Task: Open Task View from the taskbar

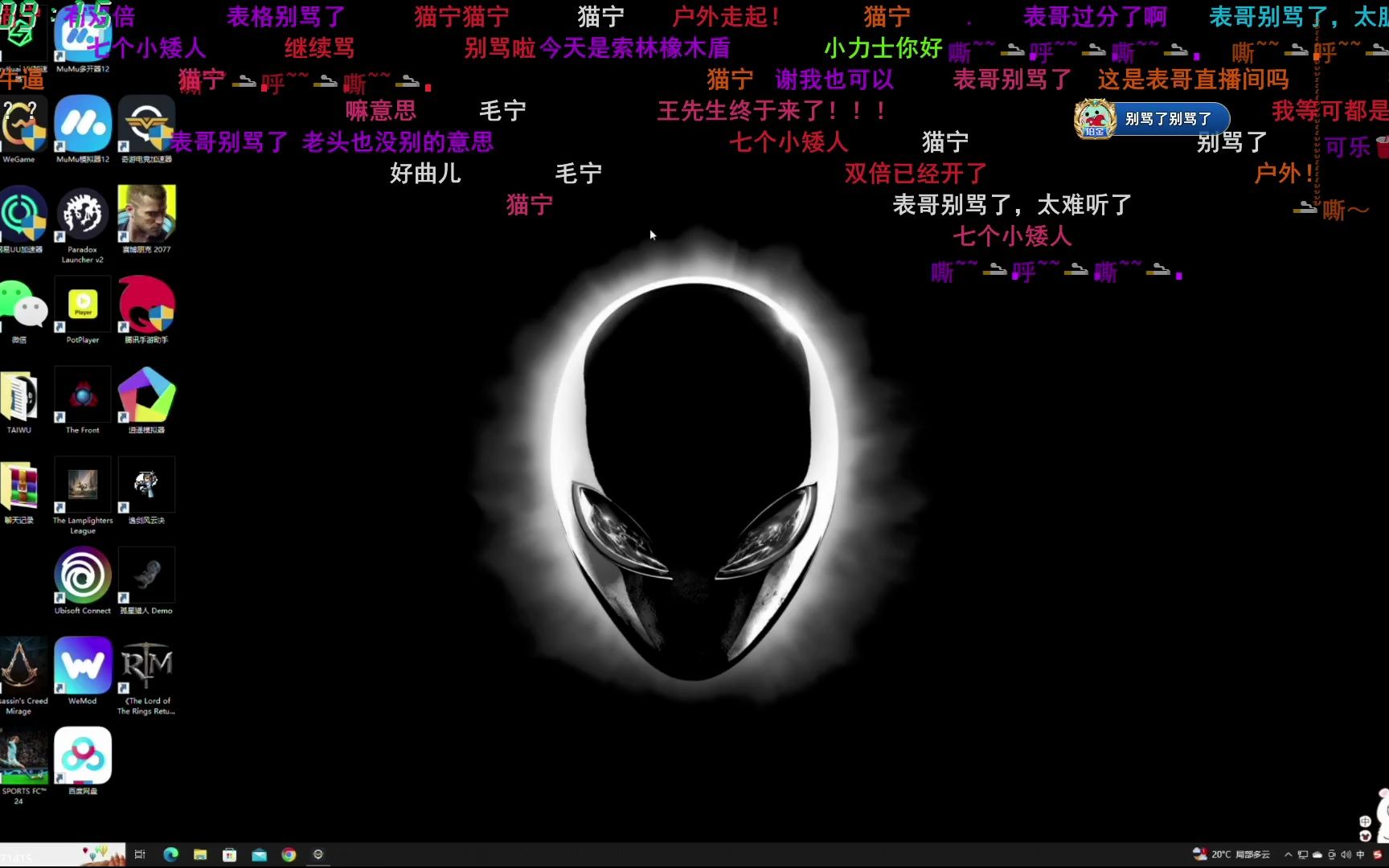Action: [x=140, y=854]
